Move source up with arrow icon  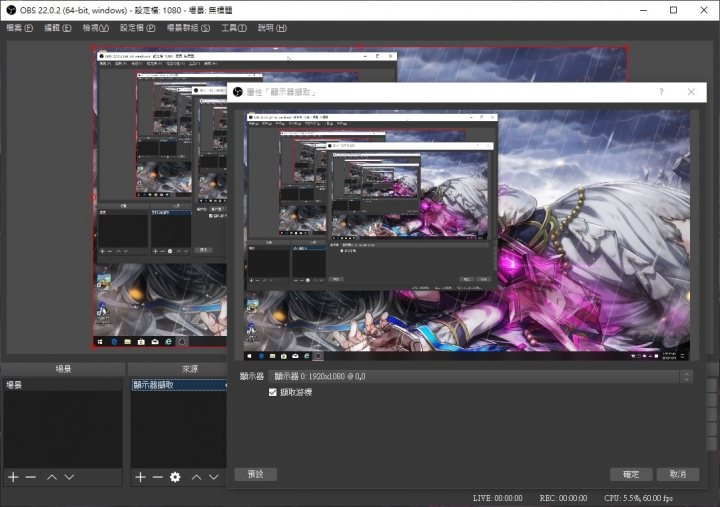click(x=197, y=477)
